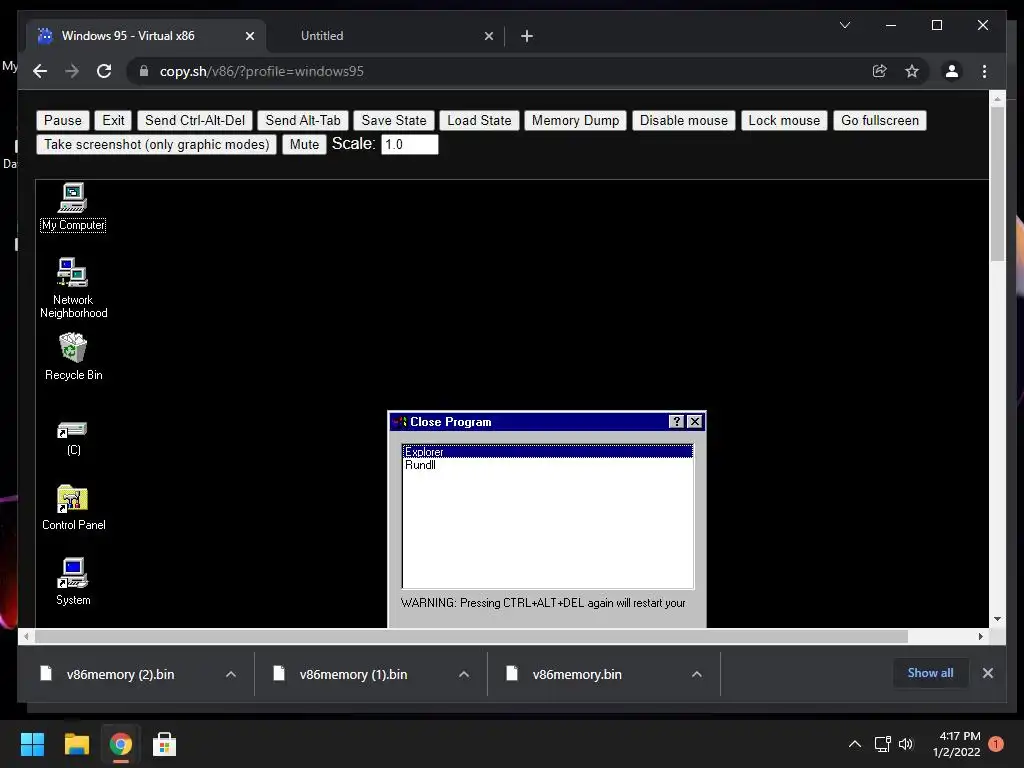Click Save State
This screenshot has height=768, width=1024.
(394, 120)
